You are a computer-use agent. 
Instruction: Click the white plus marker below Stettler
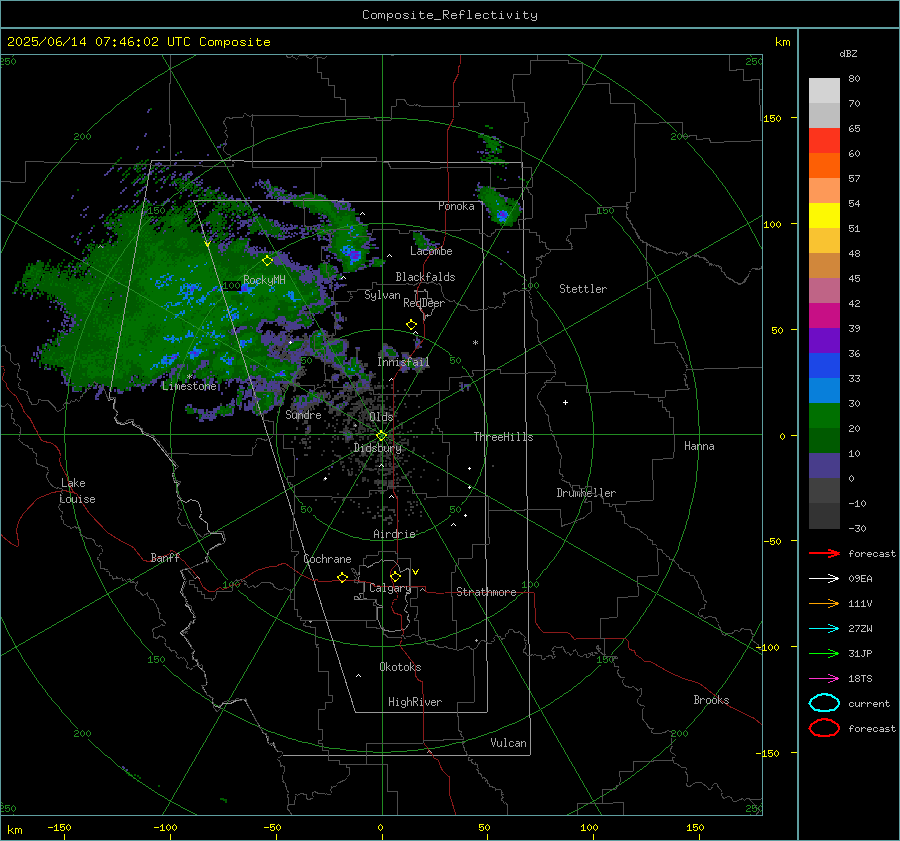pos(565,402)
